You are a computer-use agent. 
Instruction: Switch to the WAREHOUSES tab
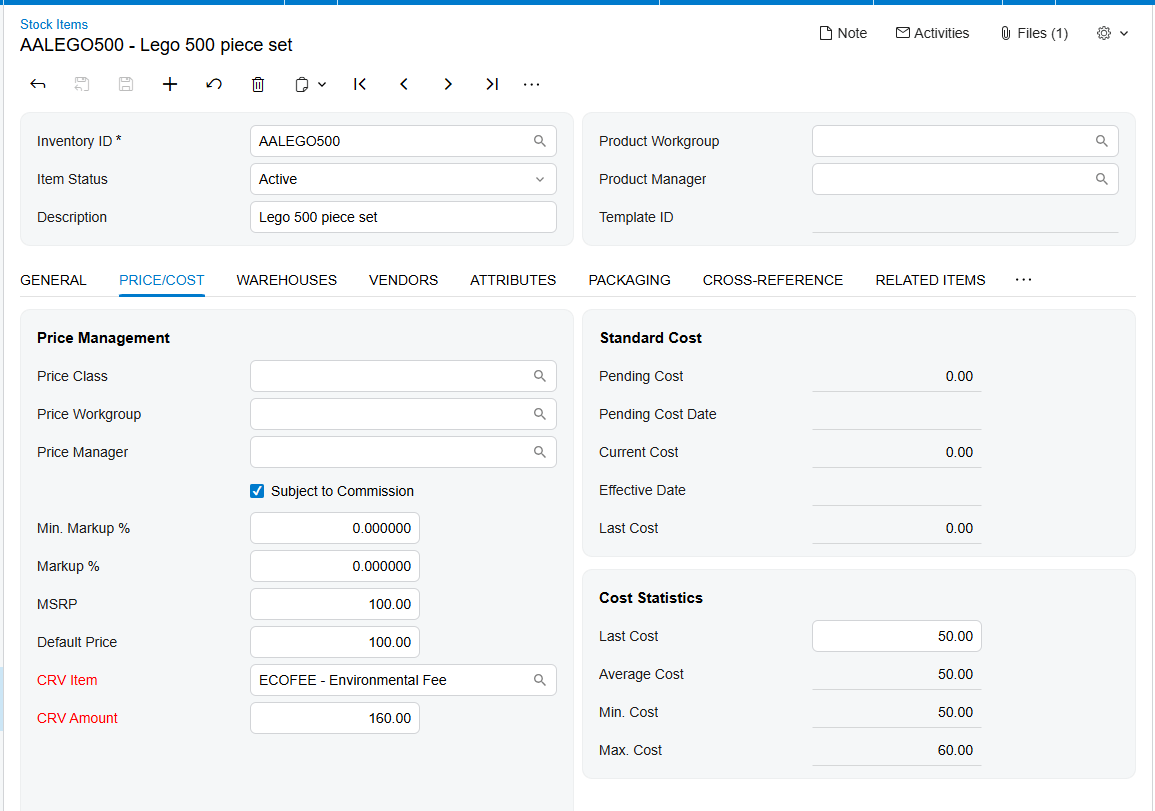pos(287,280)
